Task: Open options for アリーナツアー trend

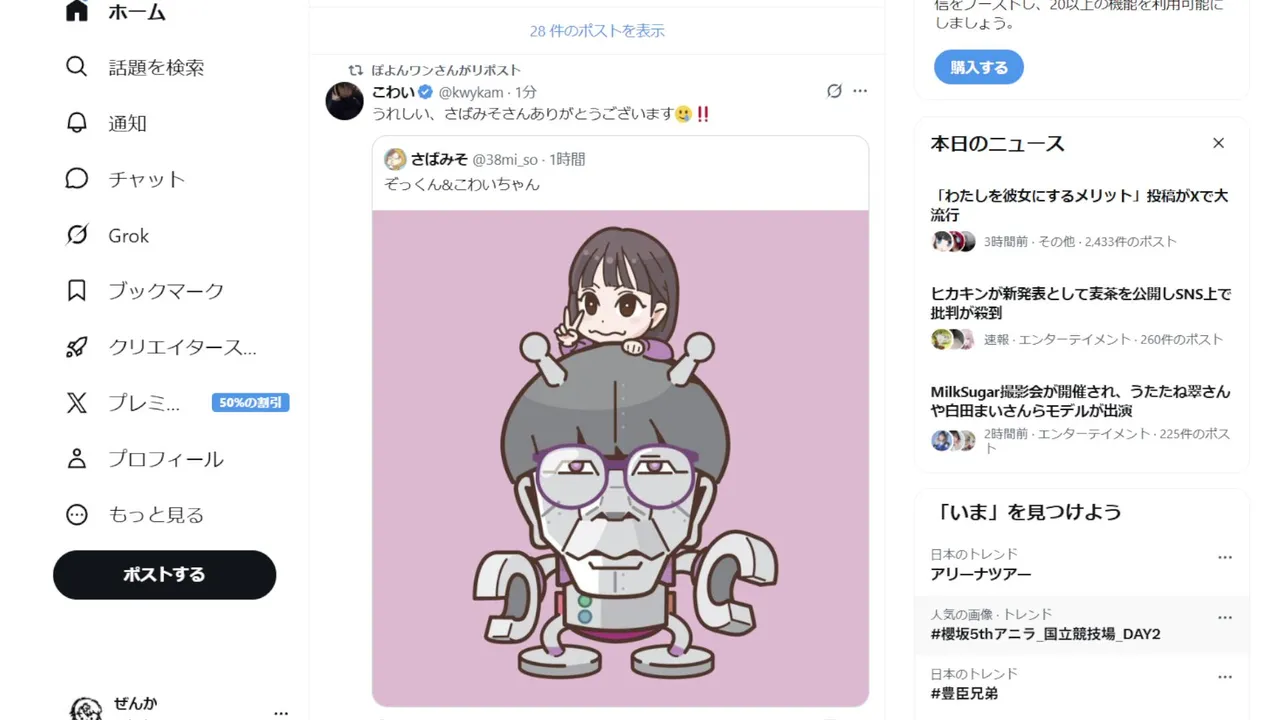Action: click(1225, 557)
